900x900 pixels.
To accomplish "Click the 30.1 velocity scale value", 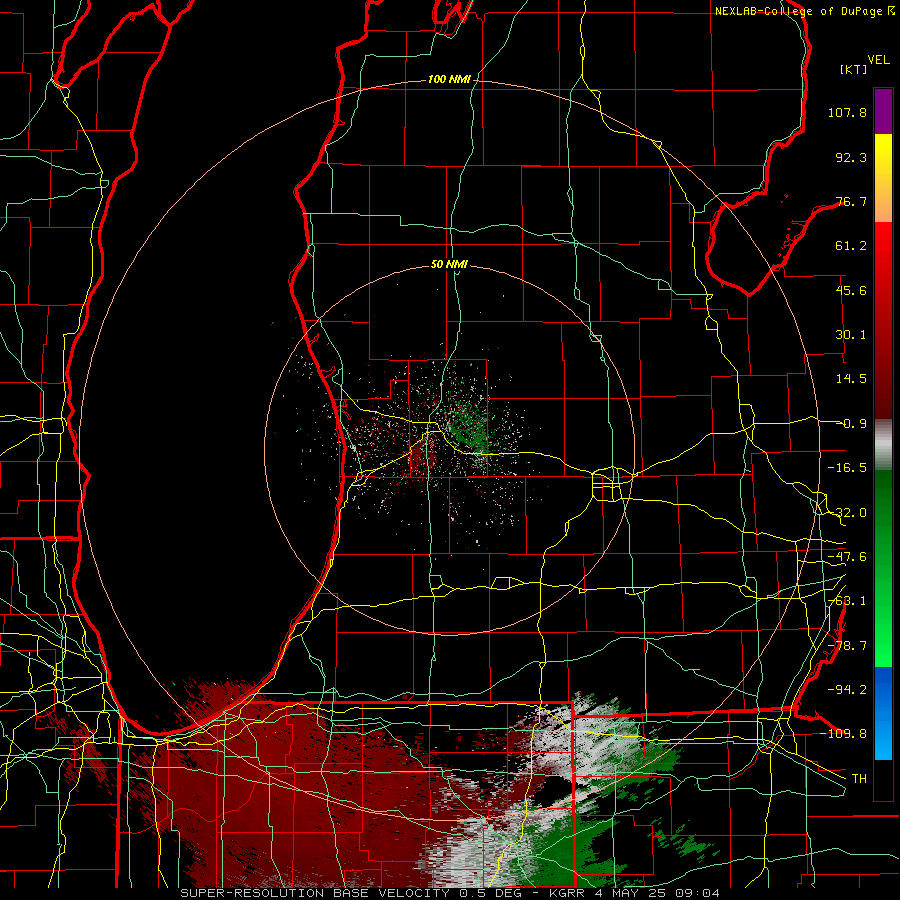I will [x=851, y=335].
